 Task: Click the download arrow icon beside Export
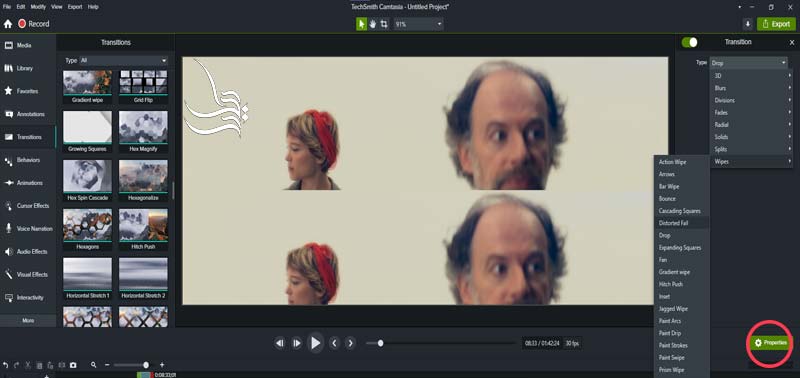pos(747,24)
